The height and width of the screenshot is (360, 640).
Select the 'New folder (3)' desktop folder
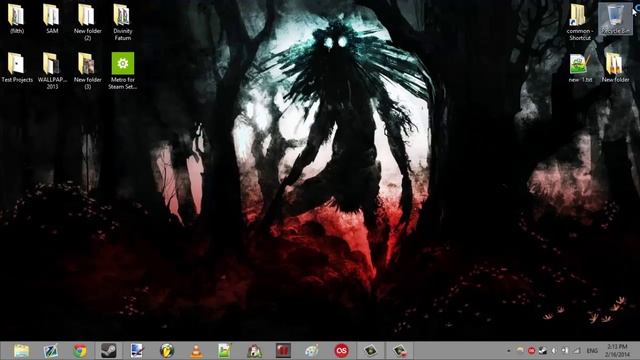[x=87, y=71]
